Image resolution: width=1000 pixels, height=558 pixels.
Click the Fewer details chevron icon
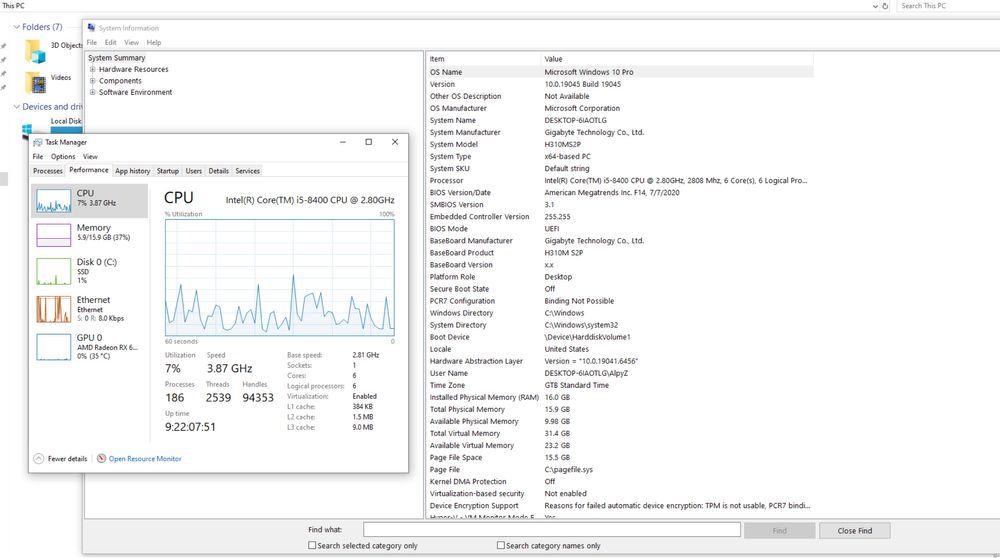[x=39, y=459]
